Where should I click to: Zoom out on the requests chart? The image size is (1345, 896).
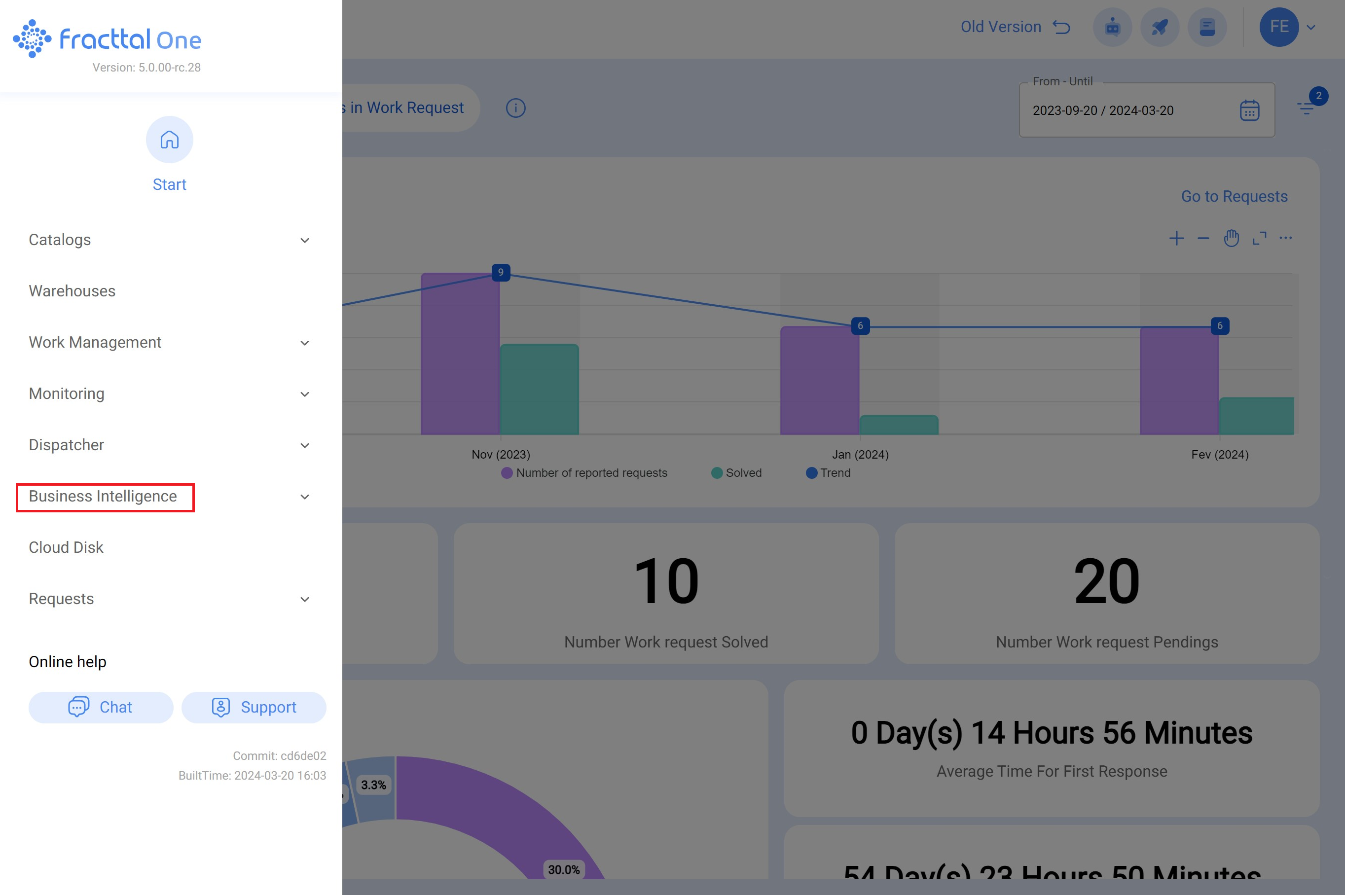pos(1203,238)
